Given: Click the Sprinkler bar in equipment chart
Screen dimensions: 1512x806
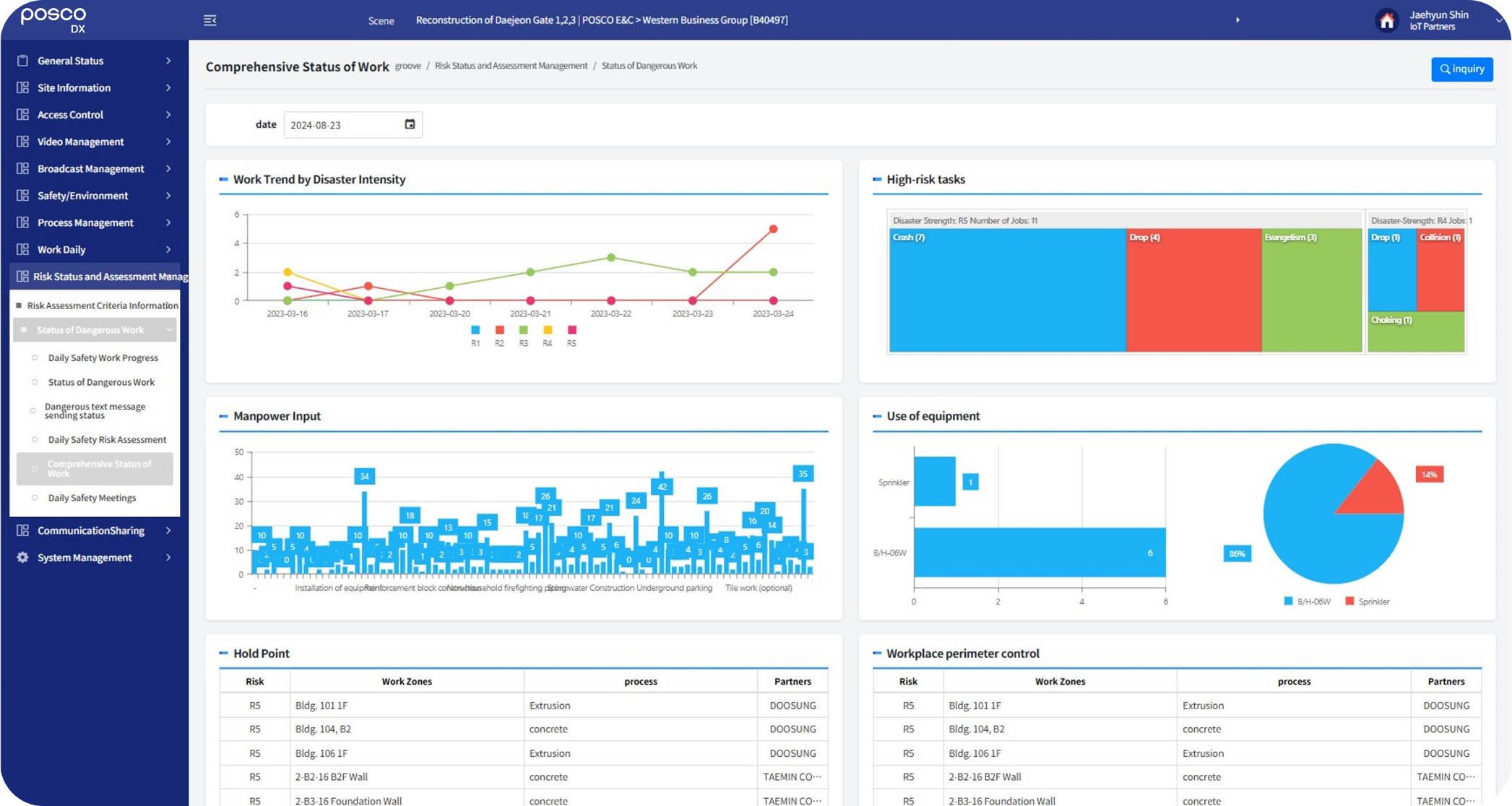Looking at the screenshot, I should [x=935, y=481].
